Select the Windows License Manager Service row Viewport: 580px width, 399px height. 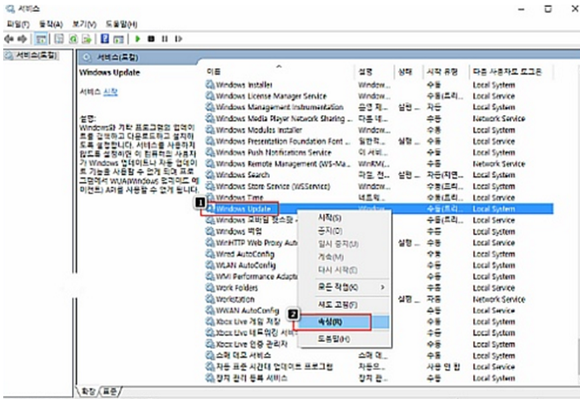point(379,96)
